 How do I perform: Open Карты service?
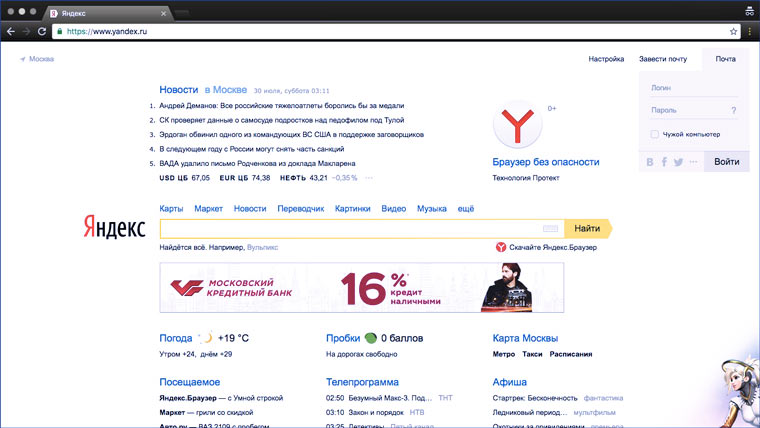pos(171,209)
